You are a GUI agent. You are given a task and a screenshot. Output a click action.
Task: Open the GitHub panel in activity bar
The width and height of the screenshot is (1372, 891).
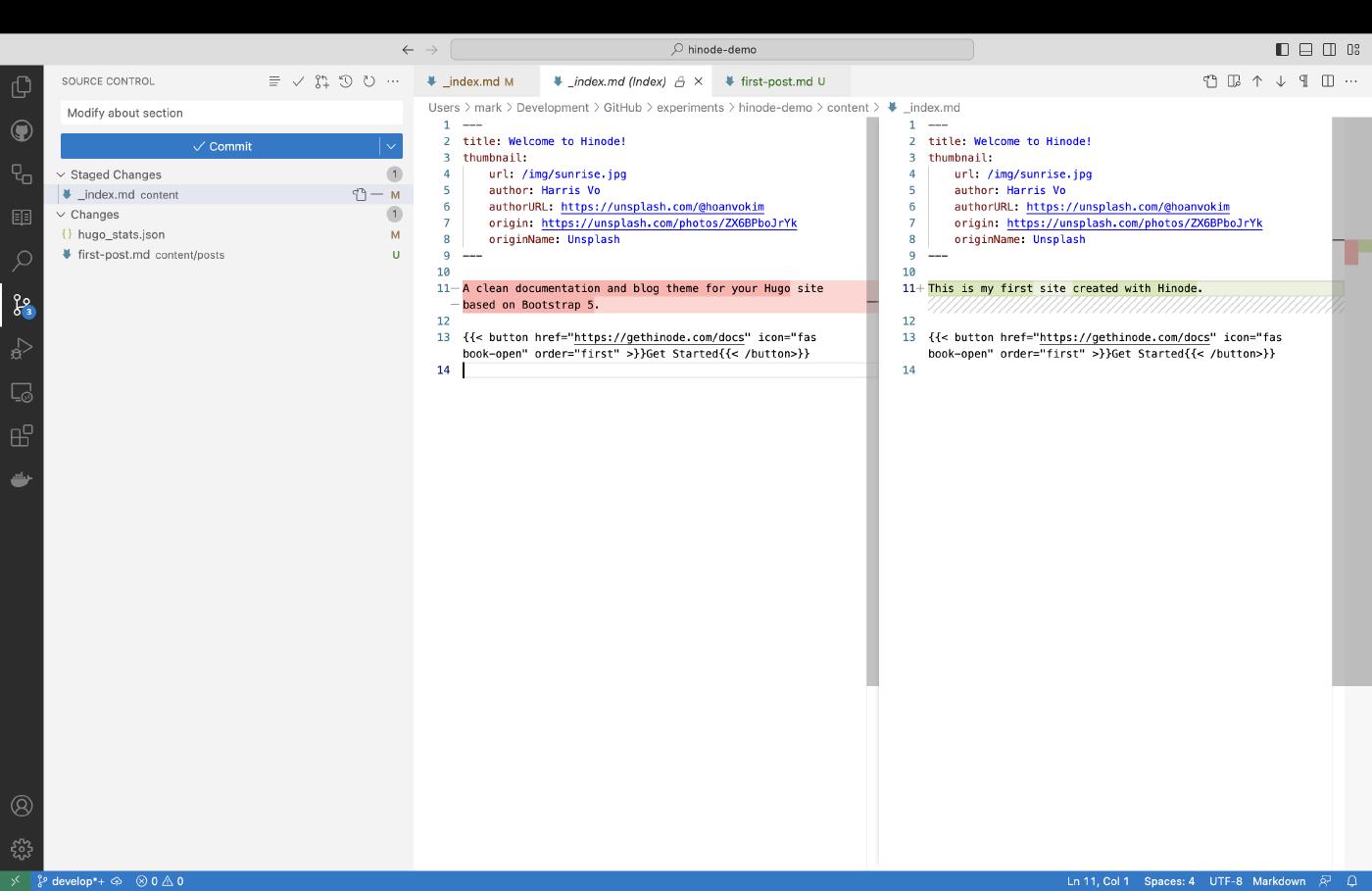tap(22, 130)
